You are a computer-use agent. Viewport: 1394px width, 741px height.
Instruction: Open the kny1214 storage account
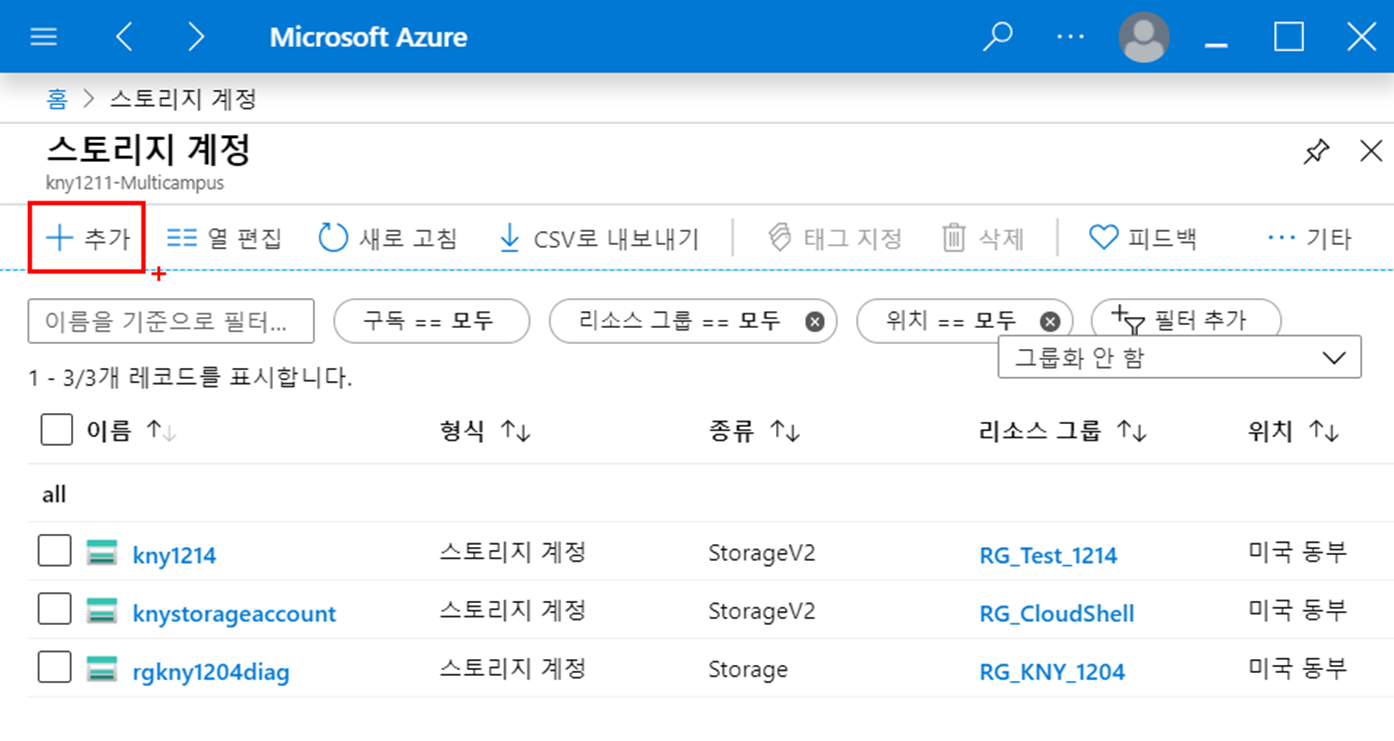coord(174,555)
